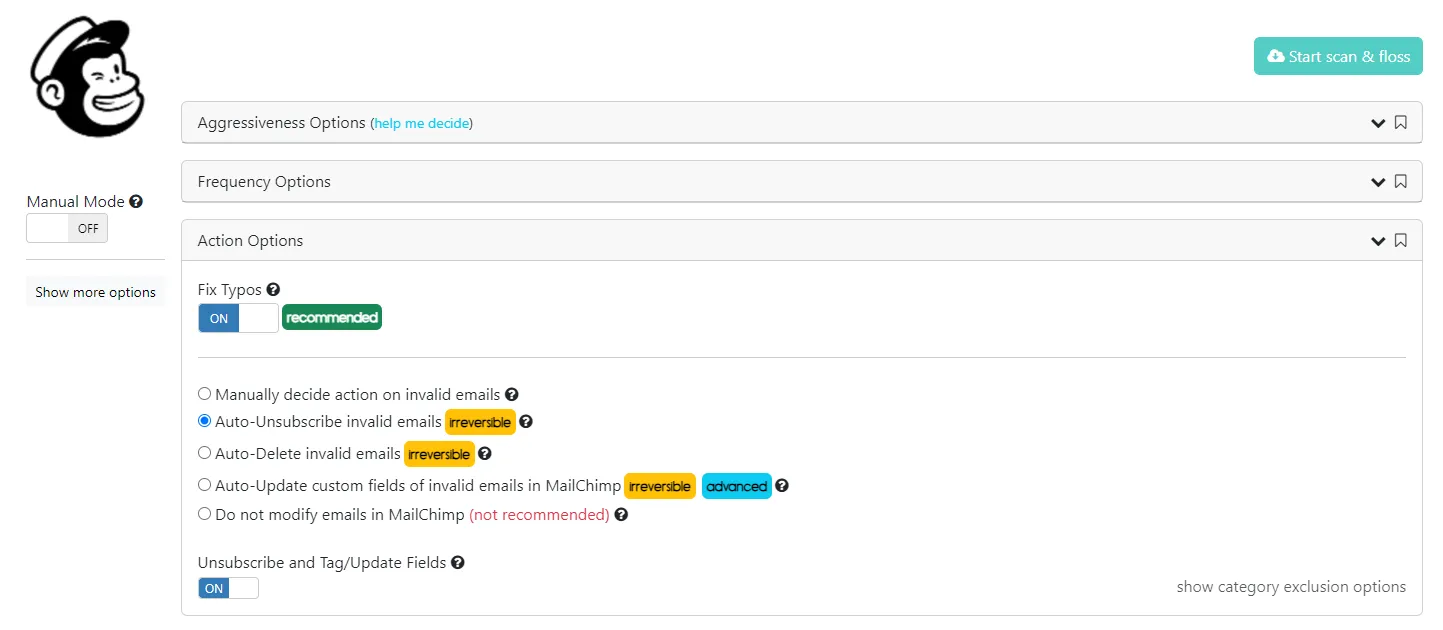This screenshot has height=630, width=1443.
Task: Click the Show more options button
Action: click(x=95, y=292)
